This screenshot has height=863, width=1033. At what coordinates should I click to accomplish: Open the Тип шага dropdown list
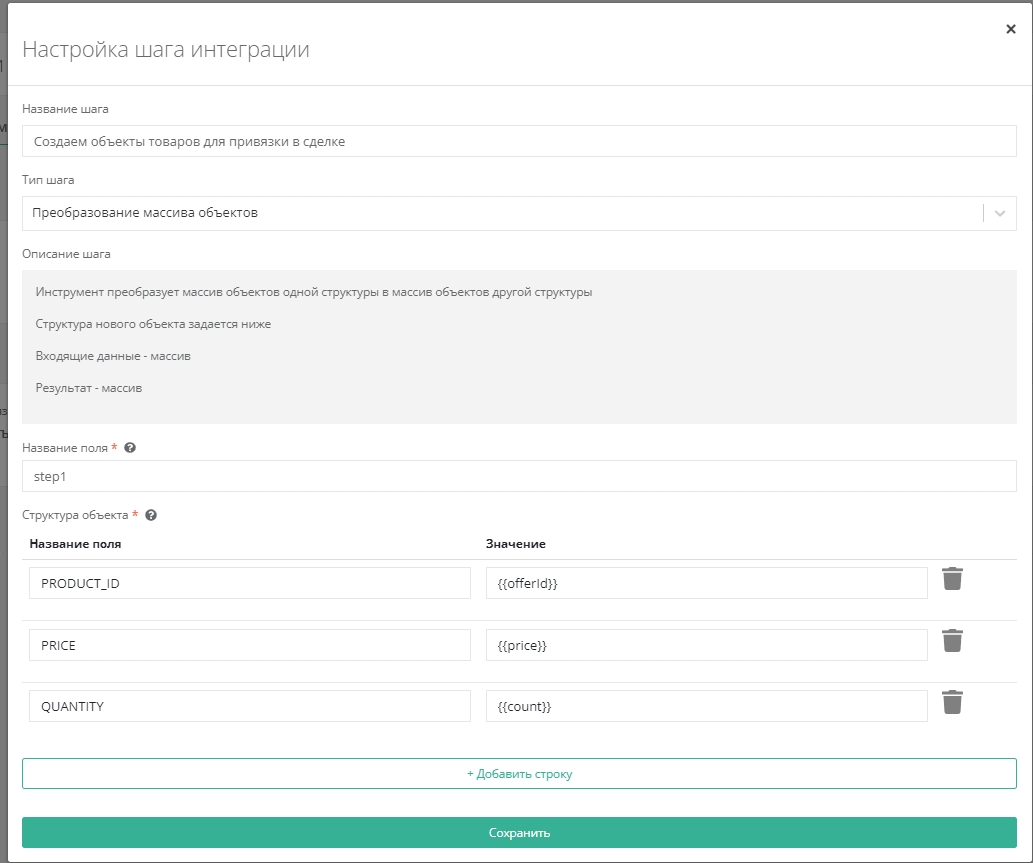pyautogui.click(x=500, y=213)
